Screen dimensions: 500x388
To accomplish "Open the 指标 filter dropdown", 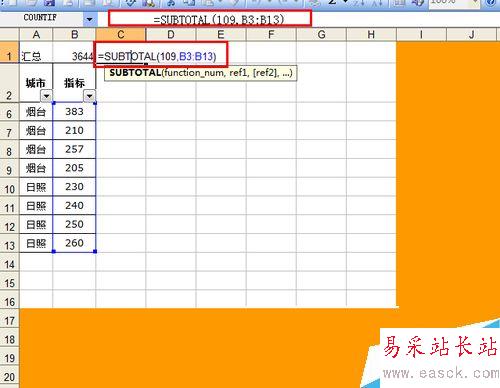I will pos(89,96).
